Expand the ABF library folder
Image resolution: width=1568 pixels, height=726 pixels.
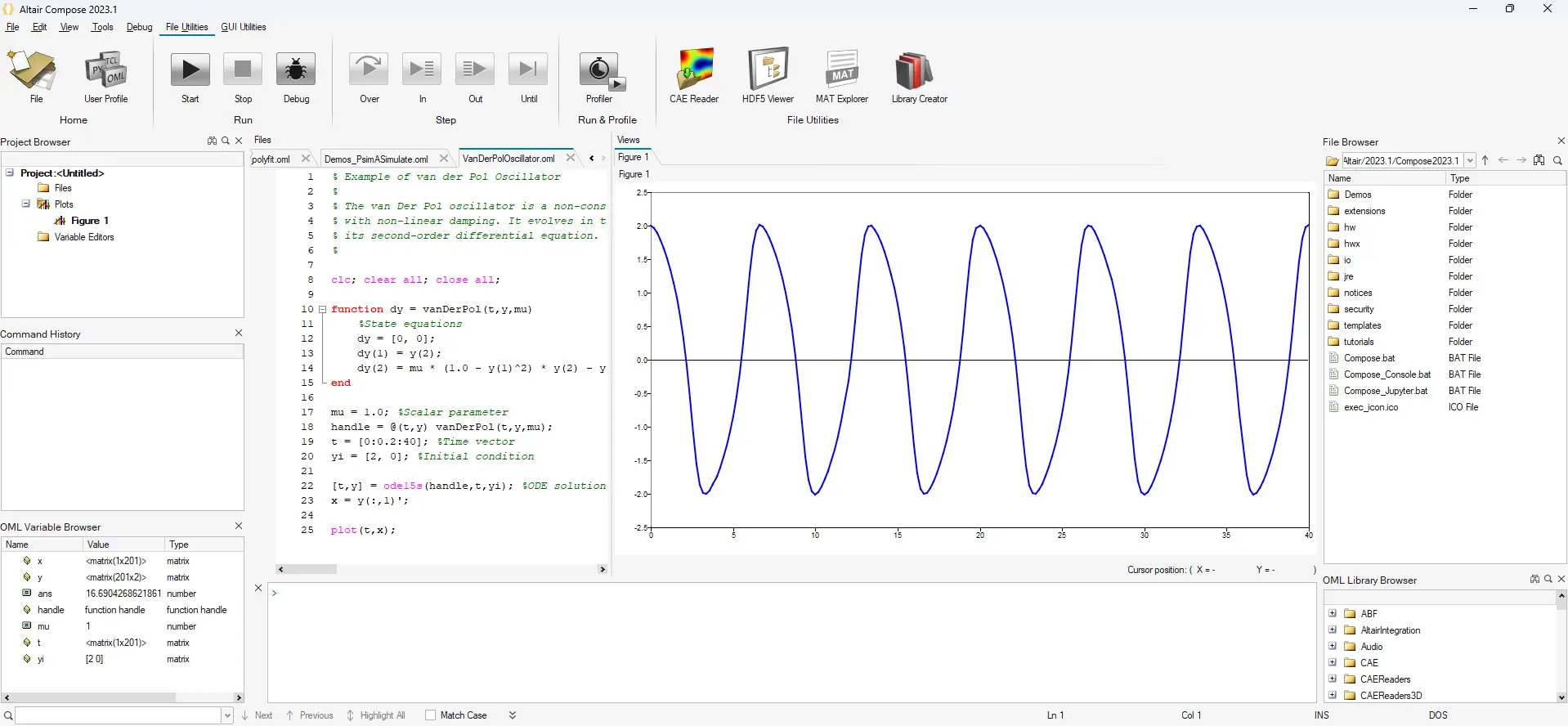click(x=1333, y=614)
